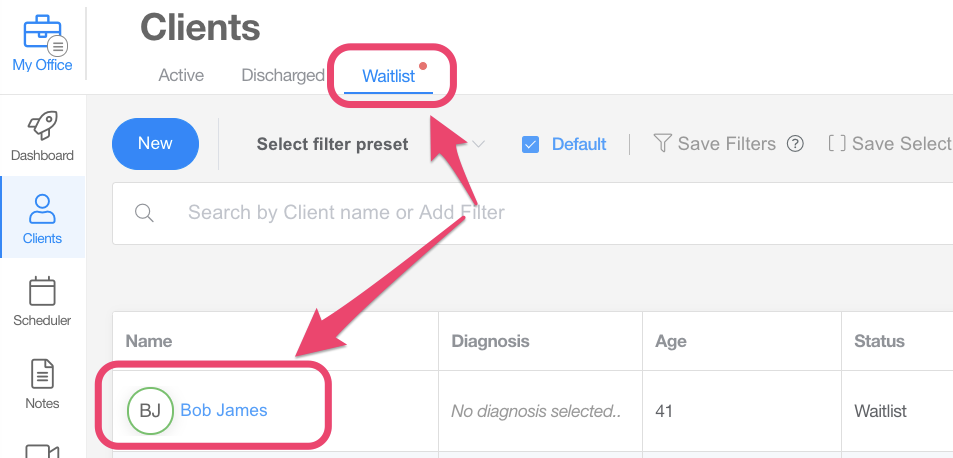Toggle the Default checkbox
This screenshot has width=953, height=458.
531,144
